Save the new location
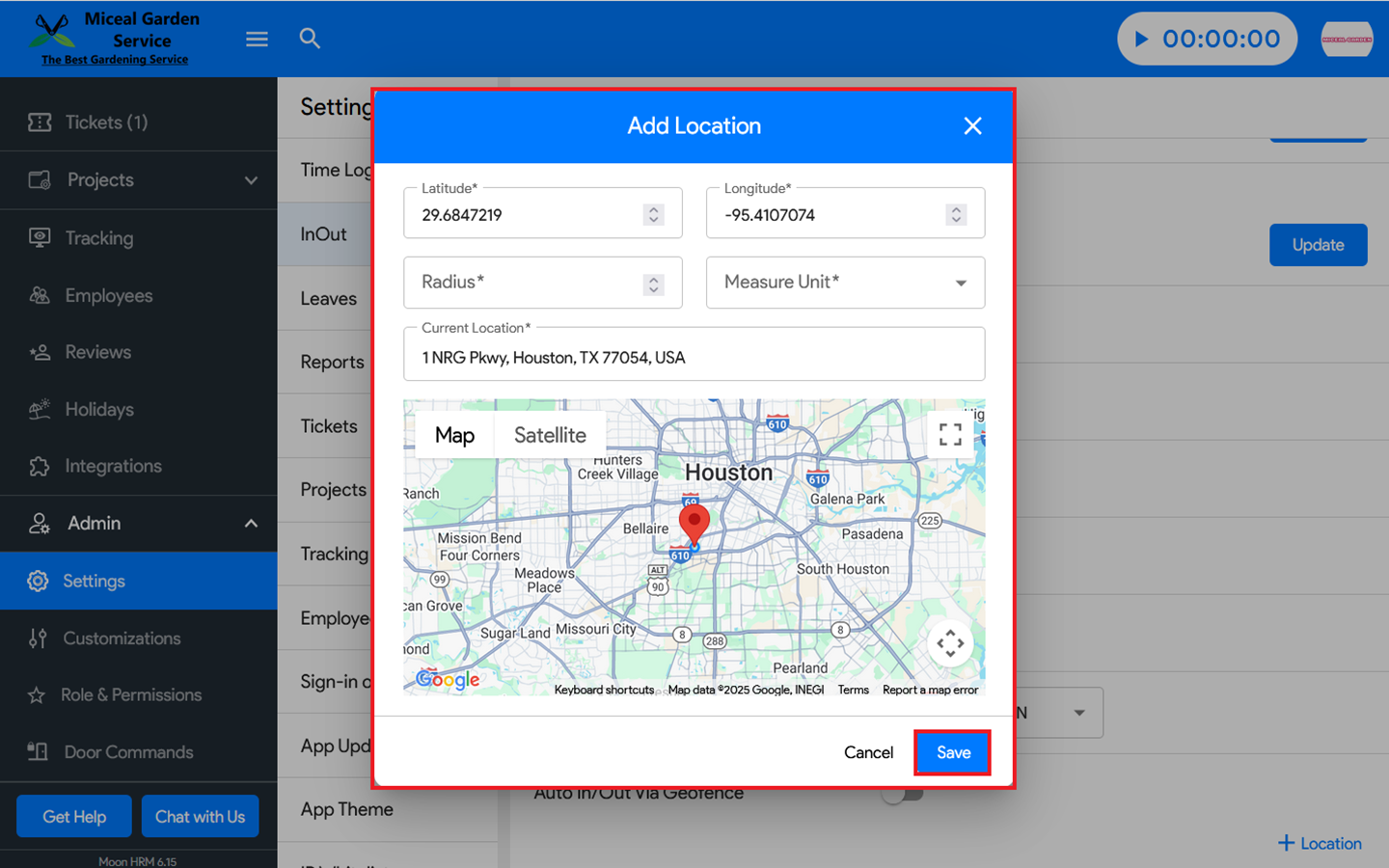This screenshot has height=868, width=1389. tap(953, 753)
